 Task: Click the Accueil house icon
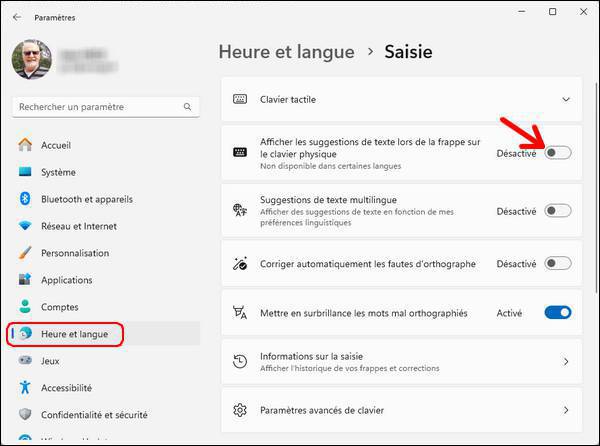(x=25, y=145)
